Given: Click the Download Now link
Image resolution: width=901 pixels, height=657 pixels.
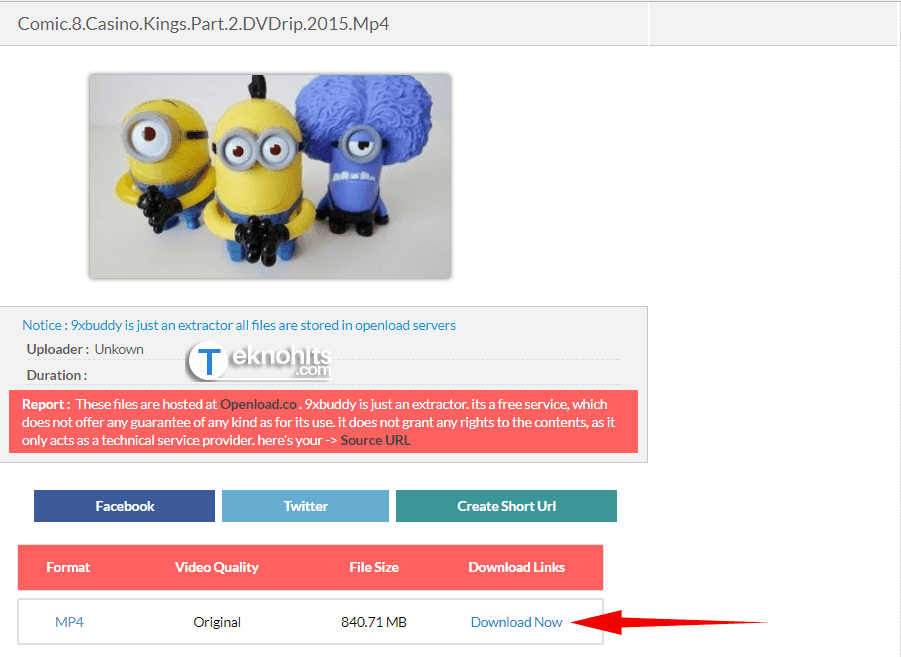Looking at the screenshot, I should pos(516,622).
